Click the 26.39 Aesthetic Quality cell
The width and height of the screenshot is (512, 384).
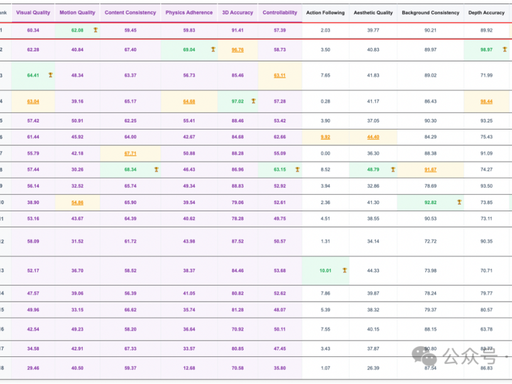coord(373,368)
